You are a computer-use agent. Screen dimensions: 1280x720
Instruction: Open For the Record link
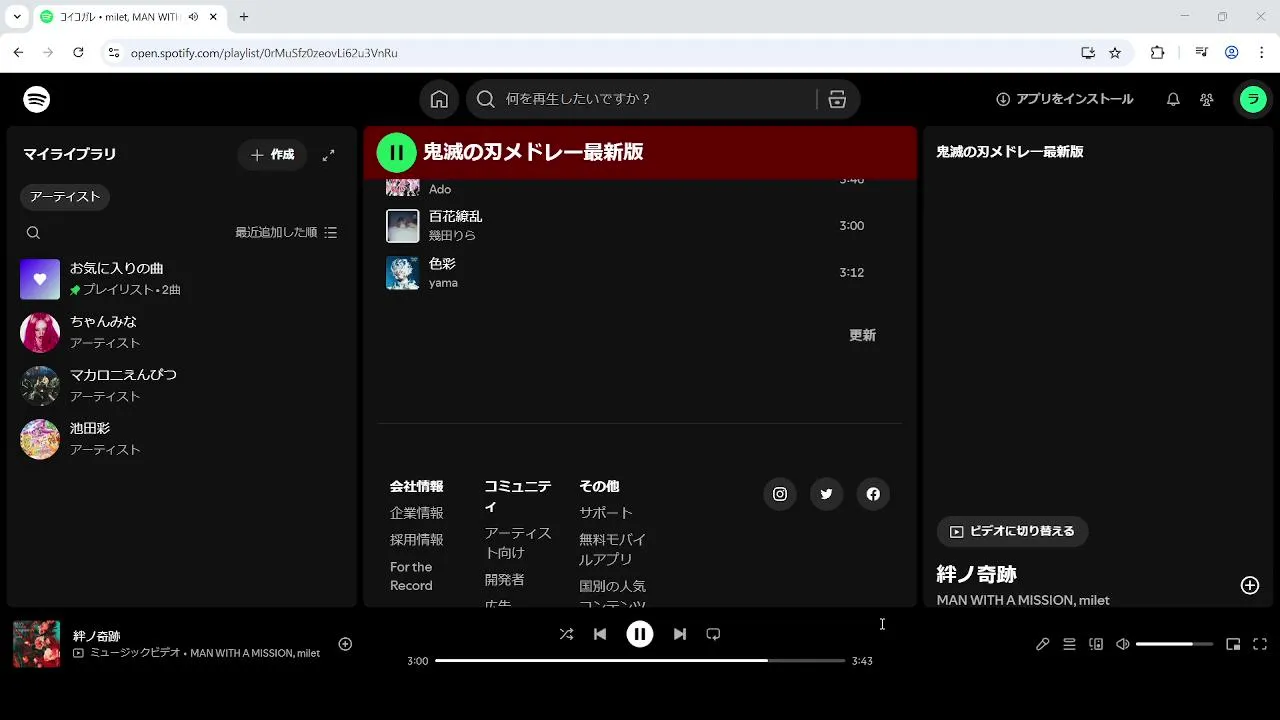tap(411, 576)
